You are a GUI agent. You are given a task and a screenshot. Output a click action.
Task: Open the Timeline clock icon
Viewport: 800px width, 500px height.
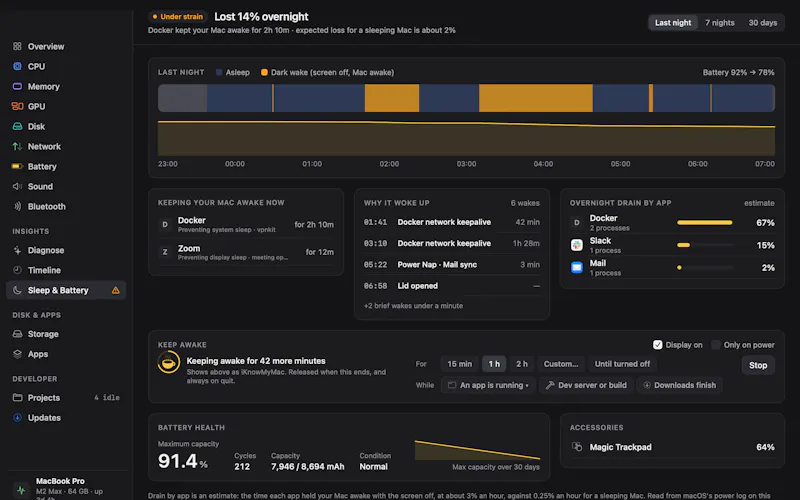click(x=17, y=270)
